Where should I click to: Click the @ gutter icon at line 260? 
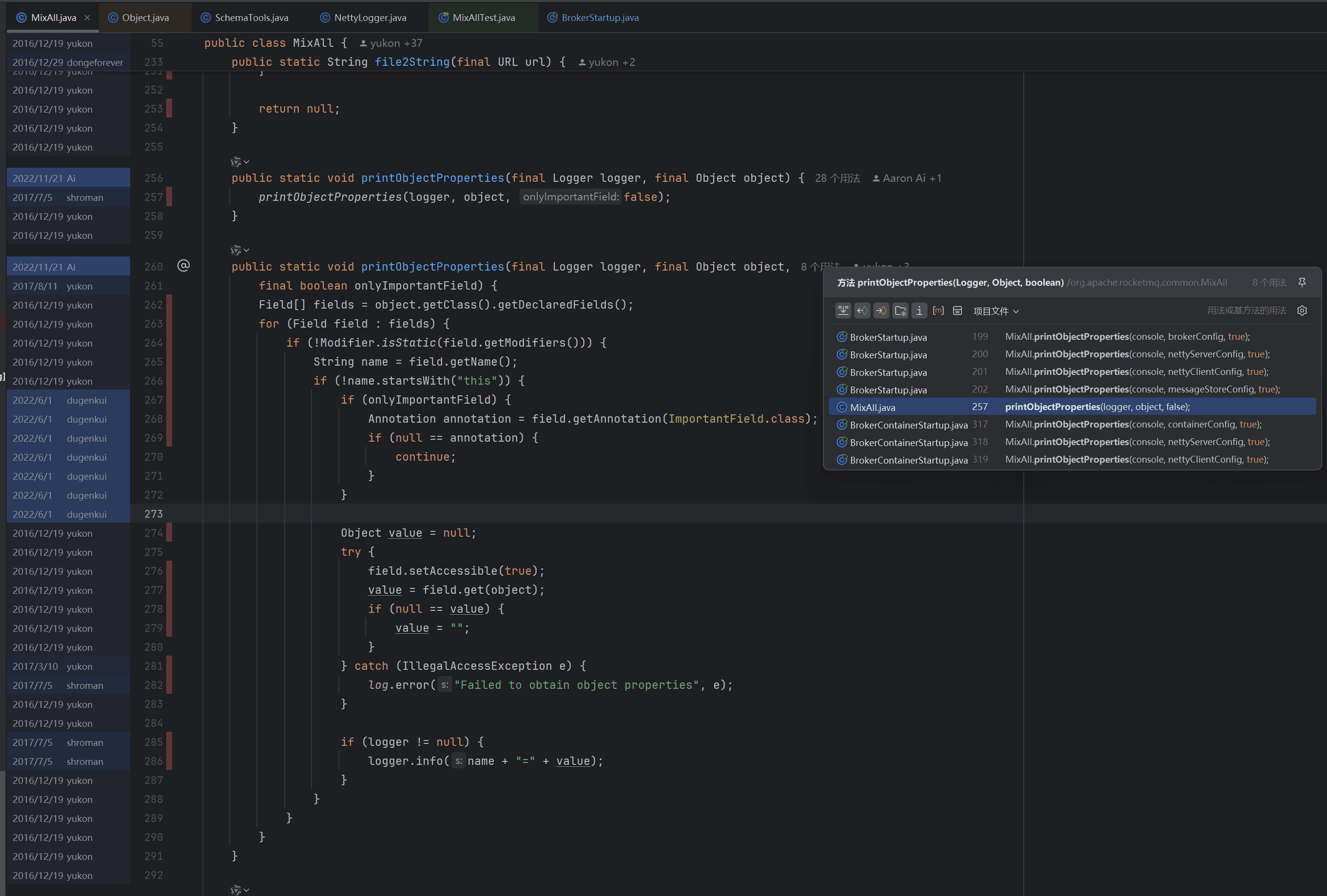[183, 266]
